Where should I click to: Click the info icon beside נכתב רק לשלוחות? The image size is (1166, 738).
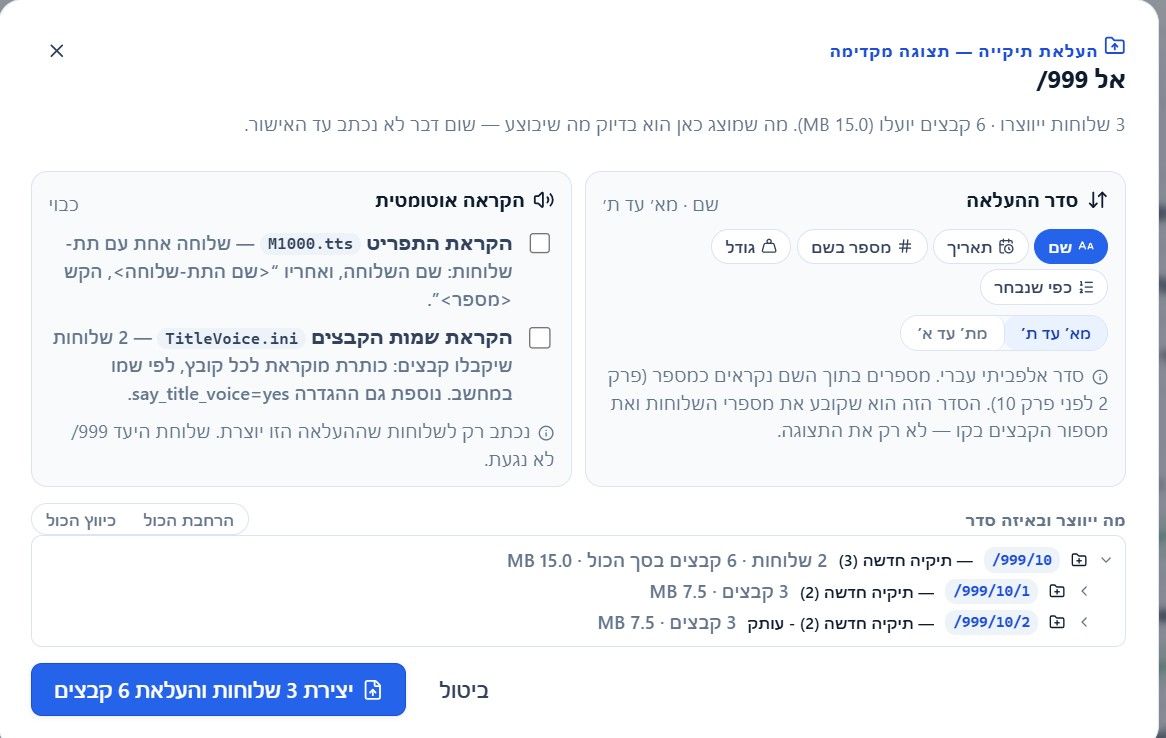point(546,432)
